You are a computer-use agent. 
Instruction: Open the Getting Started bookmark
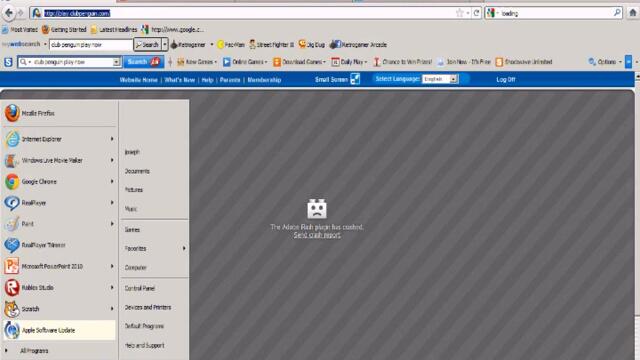[64, 29]
